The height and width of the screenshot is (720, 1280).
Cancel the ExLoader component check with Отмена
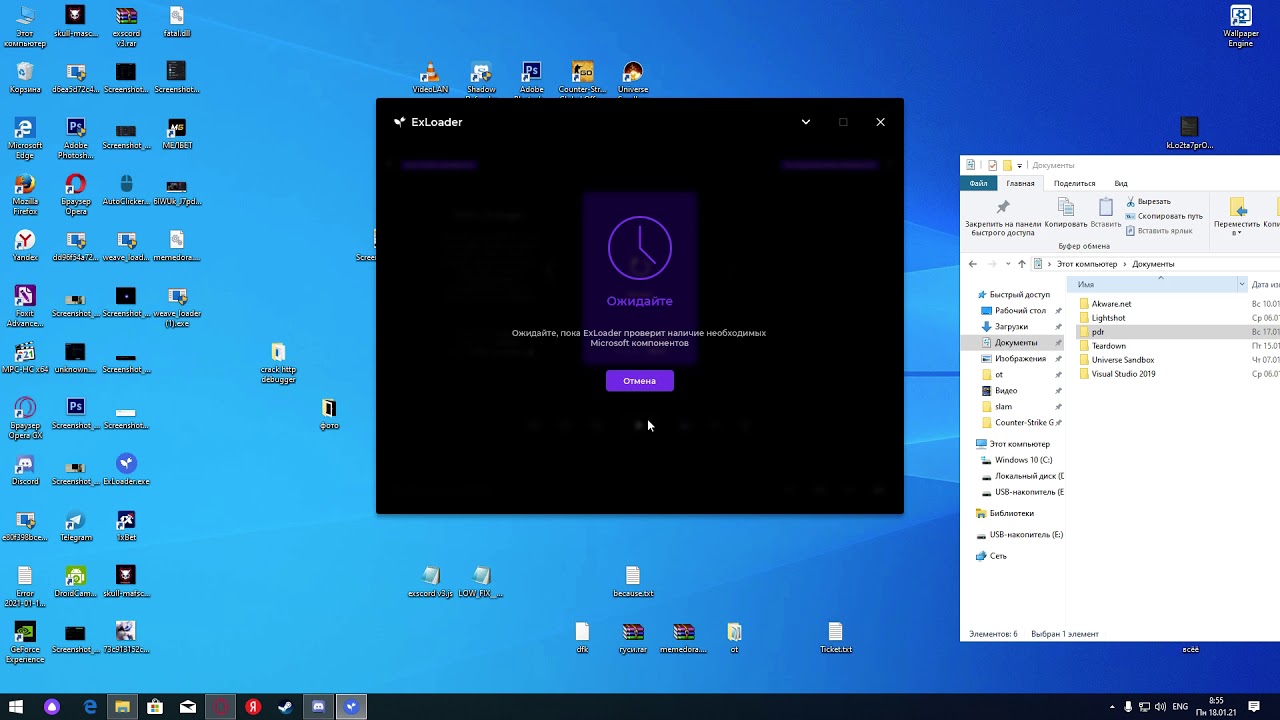[x=639, y=381]
